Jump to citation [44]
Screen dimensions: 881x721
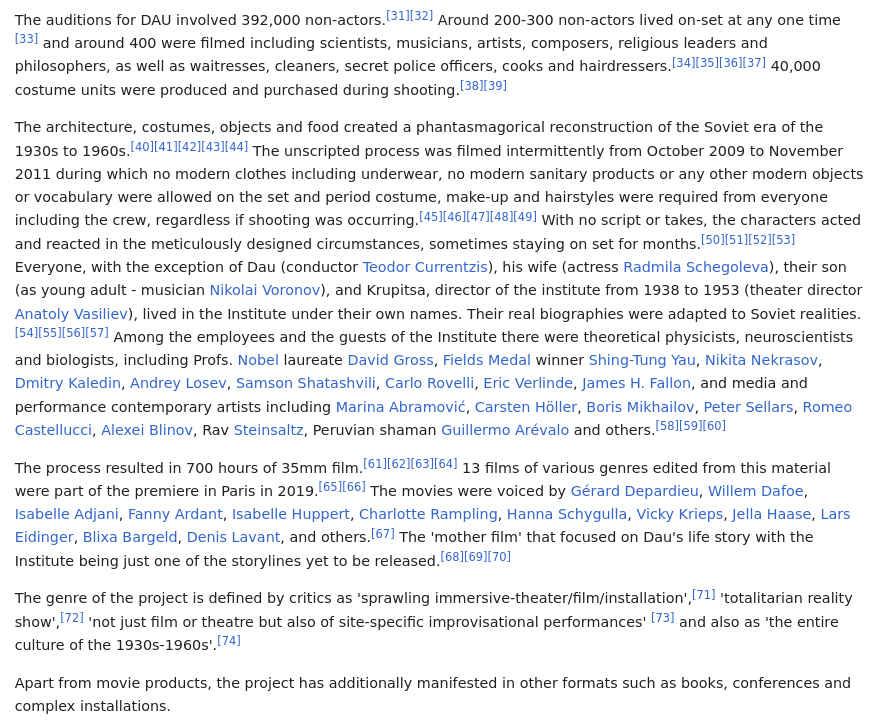pyautogui.click(x=236, y=146)
